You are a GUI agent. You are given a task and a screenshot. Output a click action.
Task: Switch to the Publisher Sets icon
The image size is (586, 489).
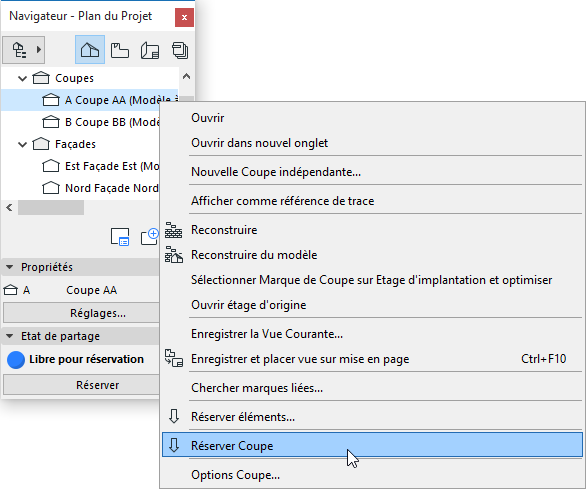(180, 50)
